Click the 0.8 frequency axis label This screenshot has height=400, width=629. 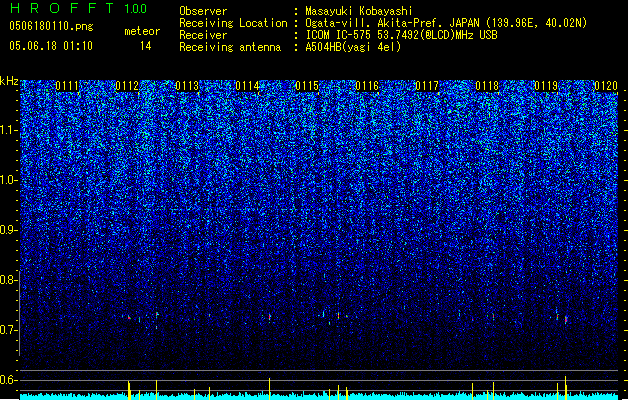pyautogui.click(x=9, y=280)
